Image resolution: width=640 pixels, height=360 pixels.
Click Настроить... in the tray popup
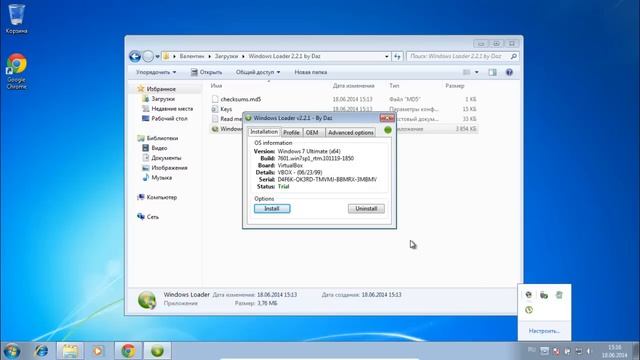pos(544,331)
